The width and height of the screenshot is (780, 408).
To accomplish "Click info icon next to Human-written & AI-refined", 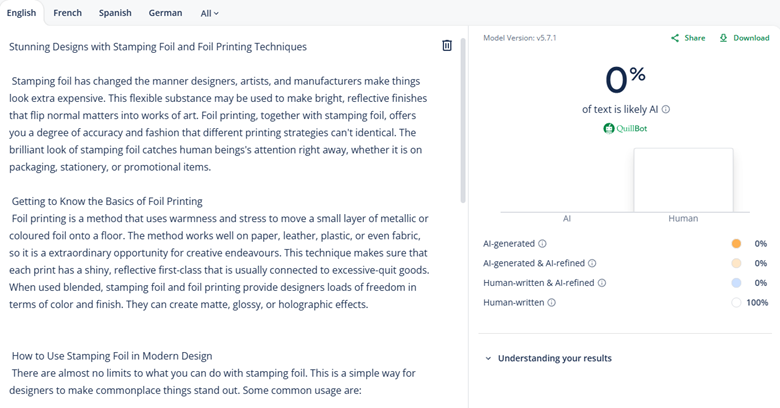I will 602,283.
